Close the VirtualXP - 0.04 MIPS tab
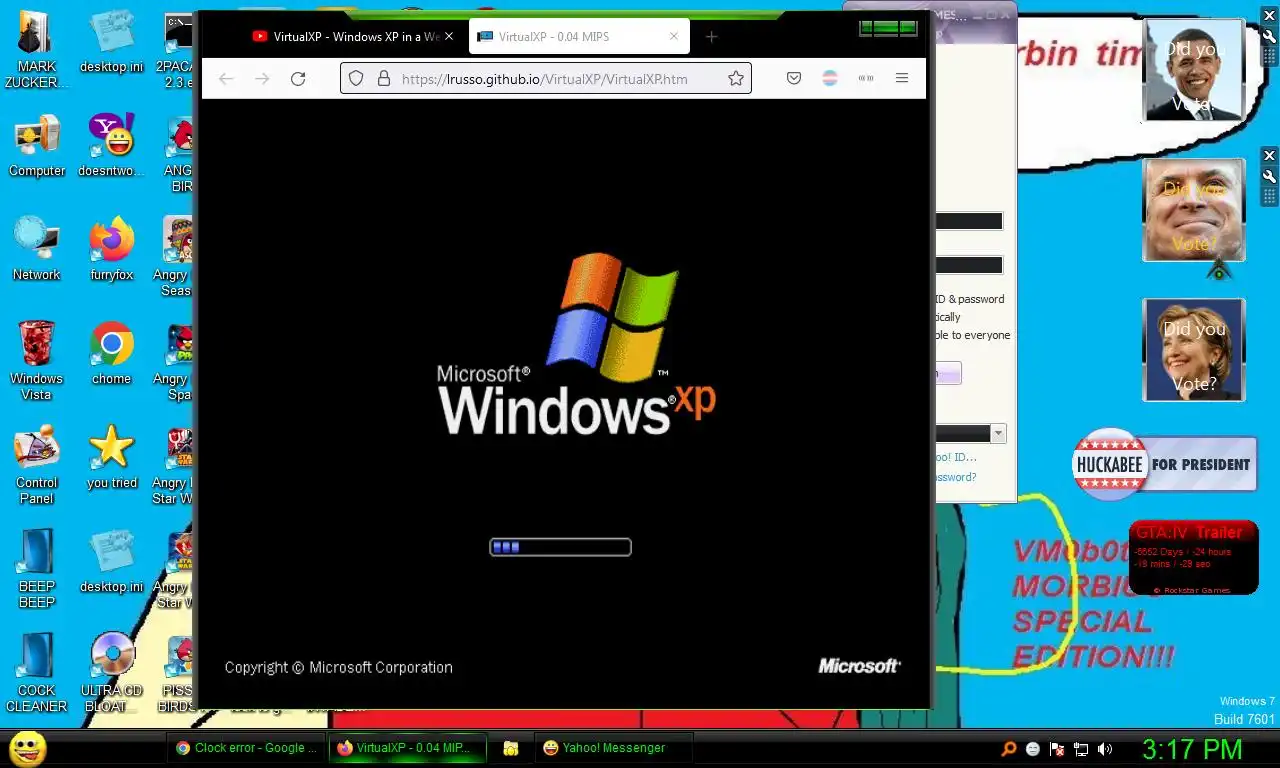1280x768 pixels. [674, 36]
